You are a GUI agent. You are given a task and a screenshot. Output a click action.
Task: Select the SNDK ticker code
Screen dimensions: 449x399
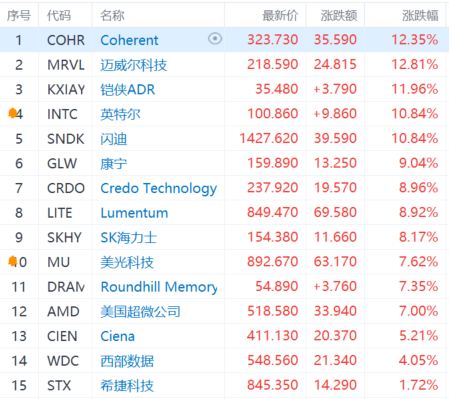click(x=66, y=139)
